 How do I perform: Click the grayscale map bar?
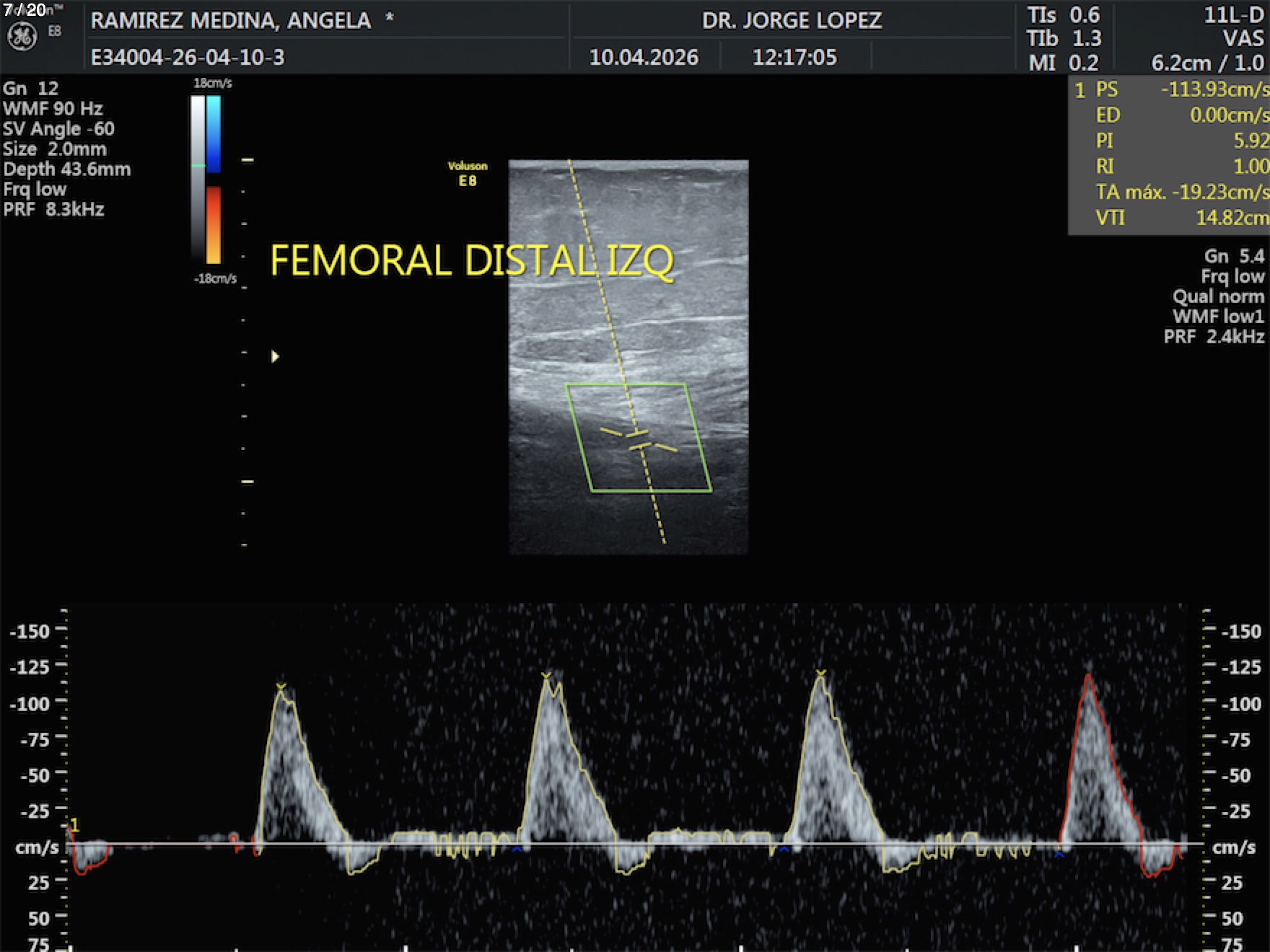198,178
